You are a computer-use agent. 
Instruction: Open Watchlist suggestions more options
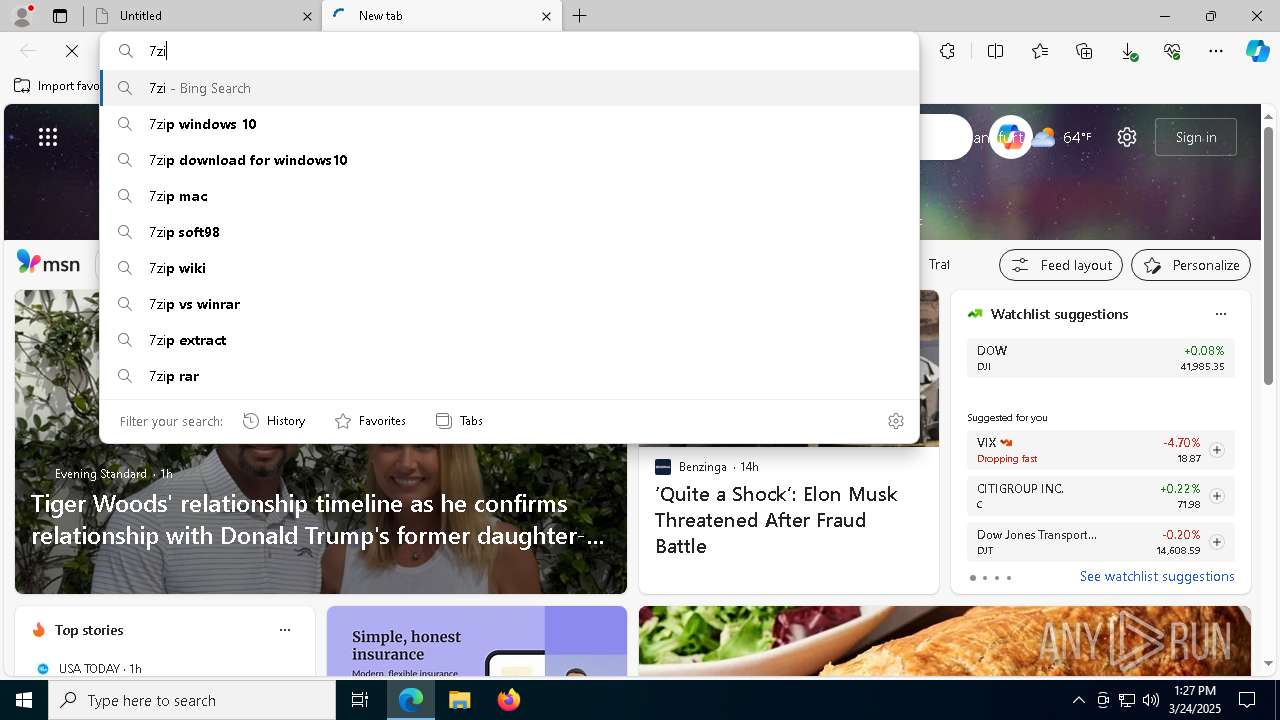point(1221,314)
